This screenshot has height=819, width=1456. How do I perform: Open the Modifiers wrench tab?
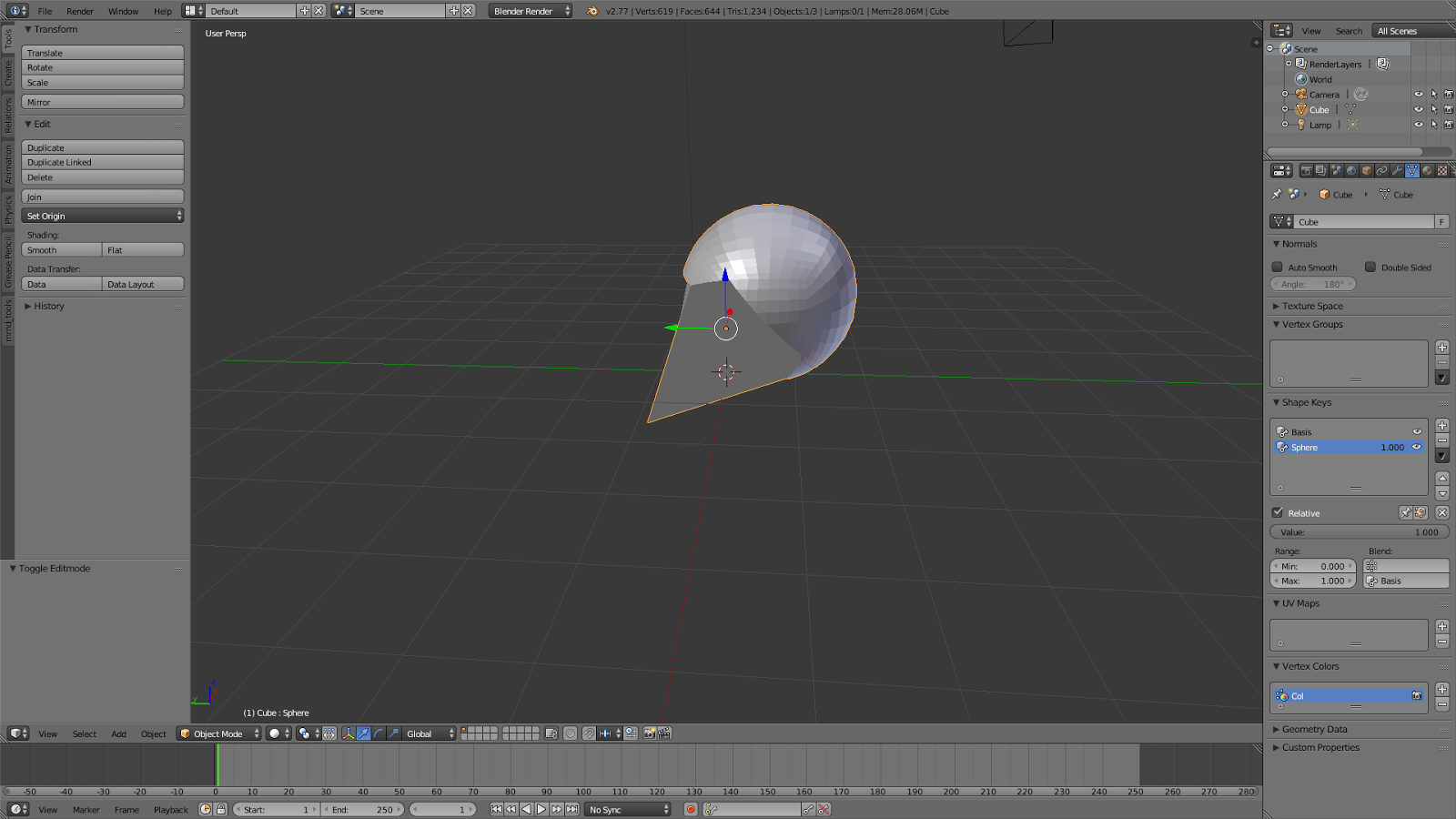click(1398, 170)
